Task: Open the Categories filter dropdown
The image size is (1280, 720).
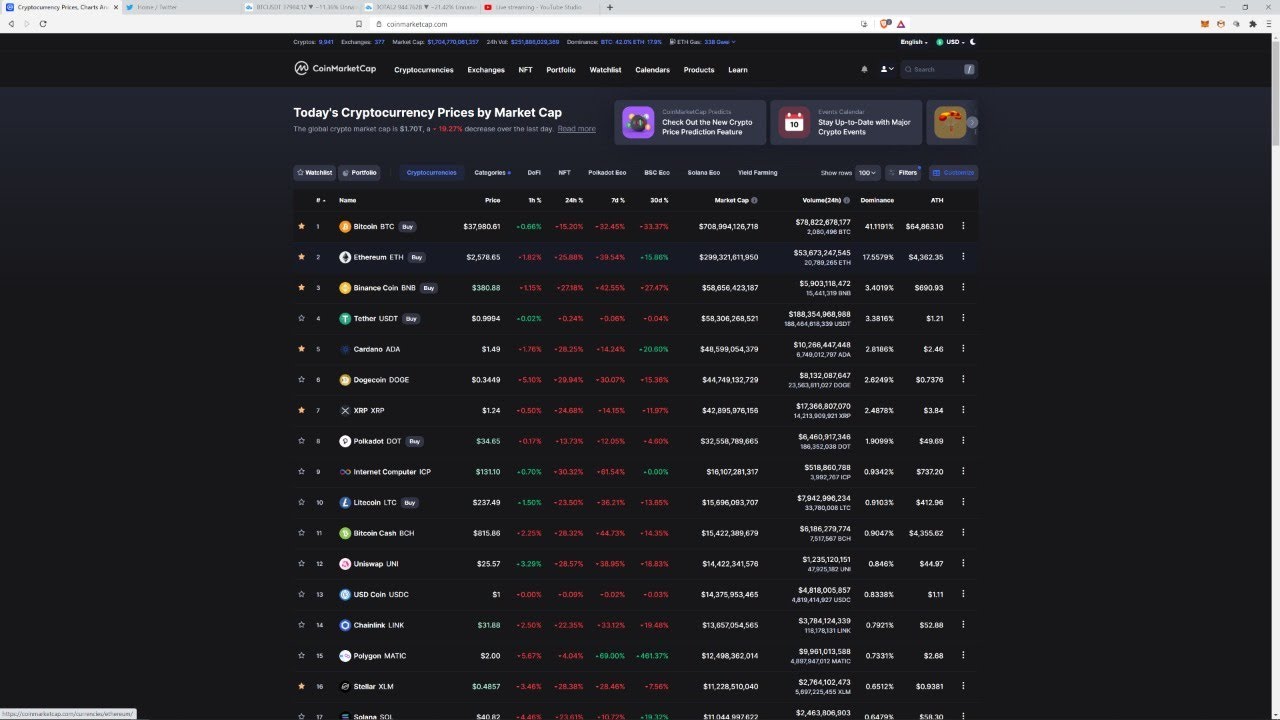Action: pyautogui.click(x=492, y=173)
